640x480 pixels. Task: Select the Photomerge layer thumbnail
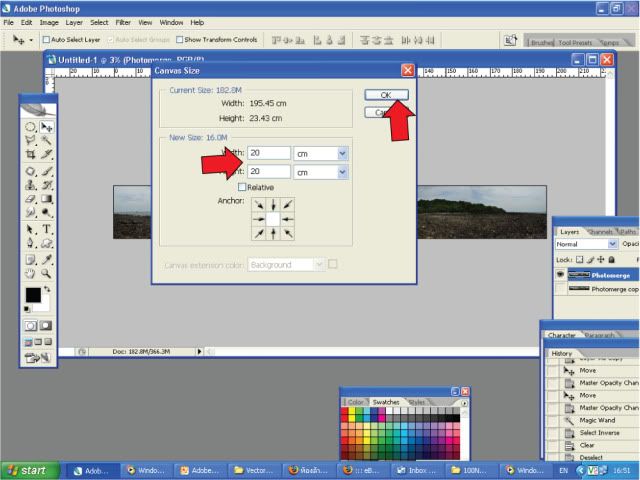click(579, 275)
